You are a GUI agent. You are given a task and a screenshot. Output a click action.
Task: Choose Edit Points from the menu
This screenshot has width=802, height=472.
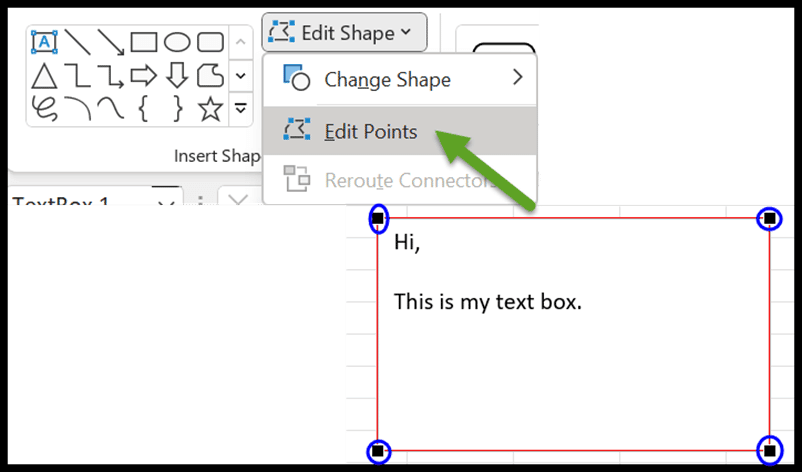pos(400,131)
